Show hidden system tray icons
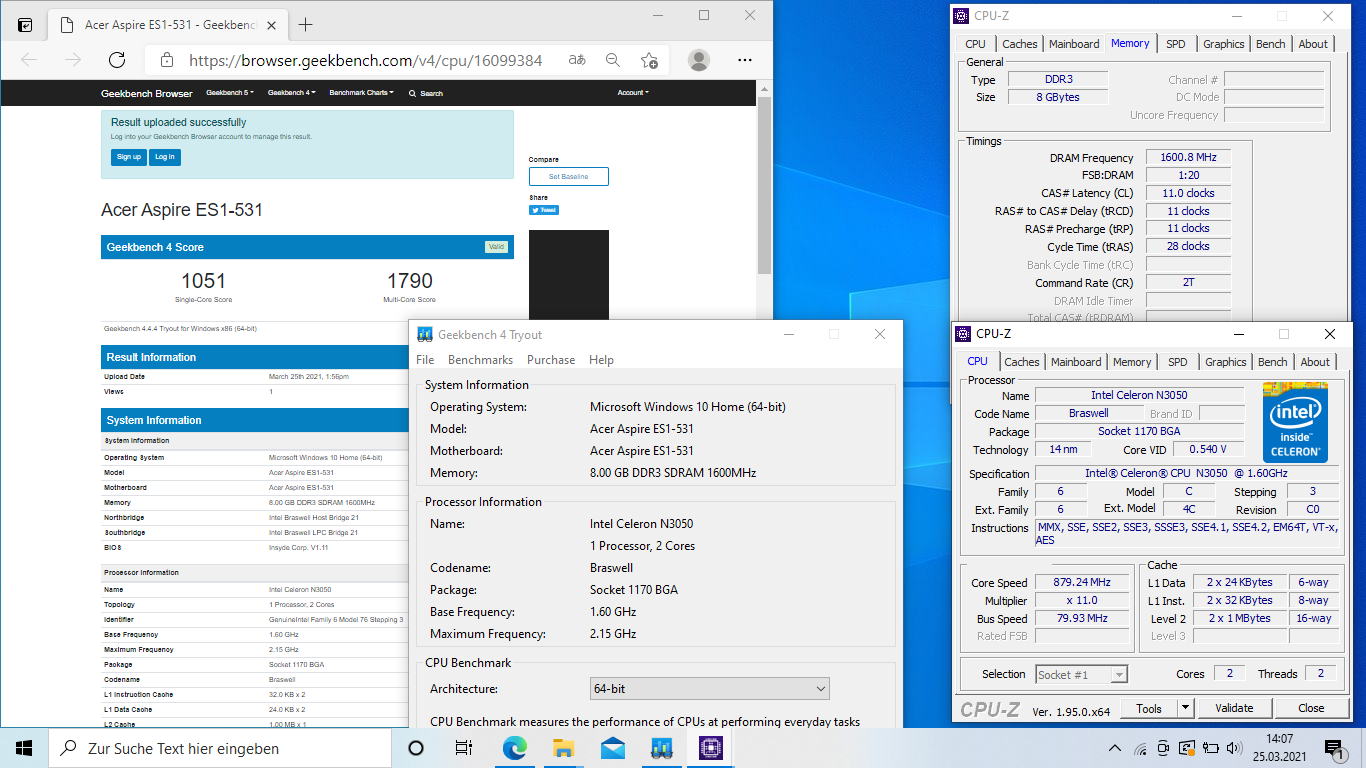This screenshot has width=1366, height=768. coord(1116,748)
